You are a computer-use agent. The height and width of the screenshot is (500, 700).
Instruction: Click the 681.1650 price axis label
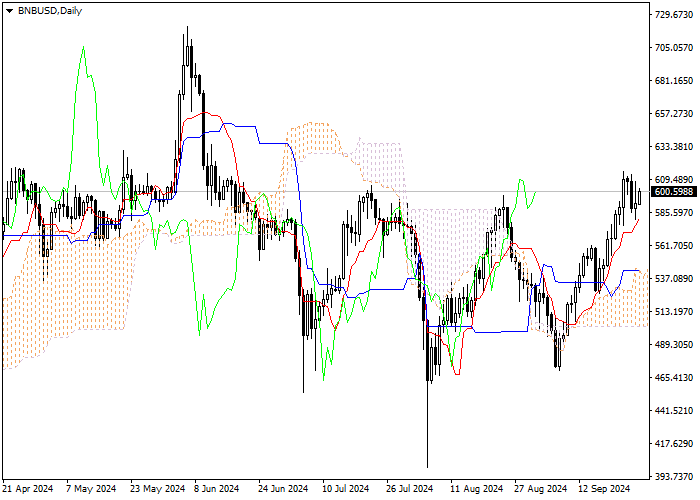[674, 81]
